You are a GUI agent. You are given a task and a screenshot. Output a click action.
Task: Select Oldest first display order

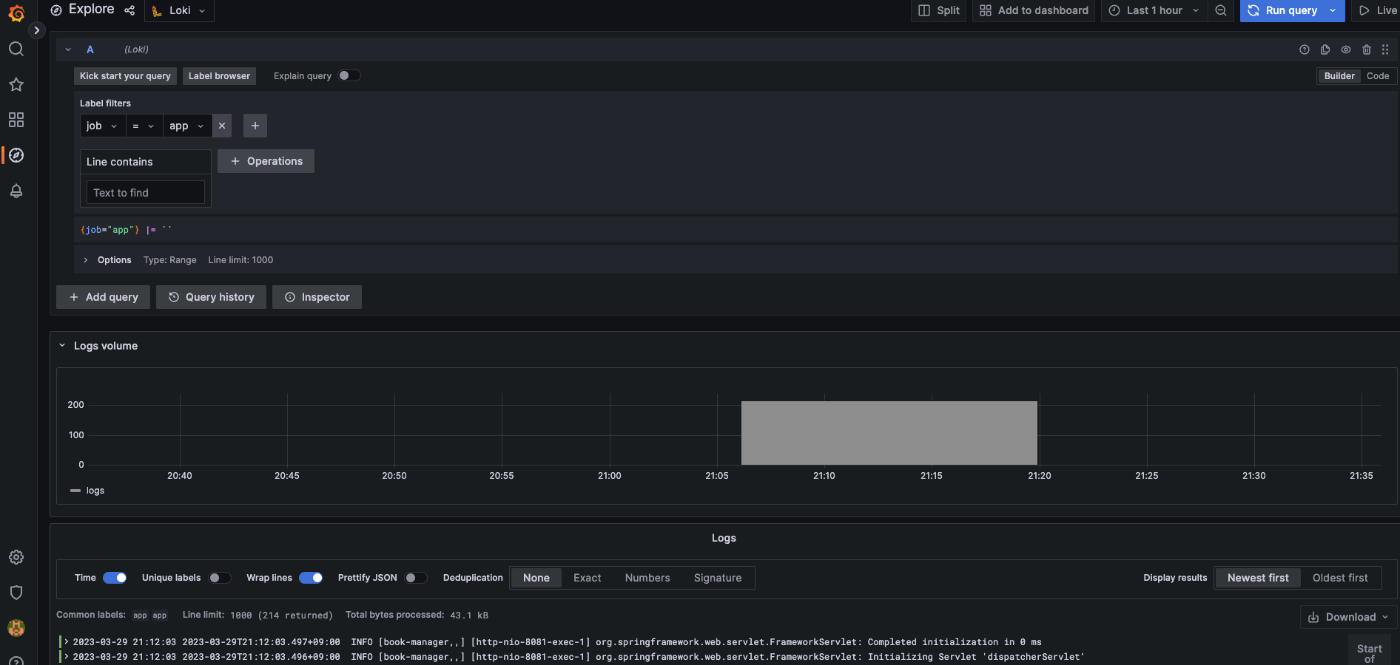click(1340, 578)
